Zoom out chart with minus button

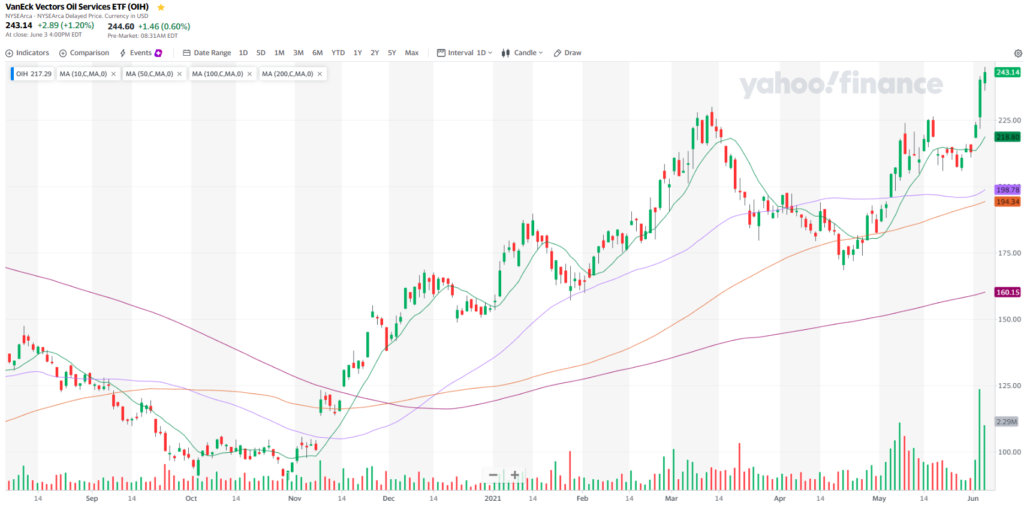pos(493,475)
